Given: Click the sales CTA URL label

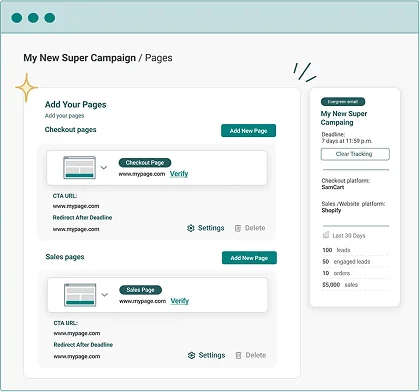Looking at the screenshot, I should coord(66,323).
